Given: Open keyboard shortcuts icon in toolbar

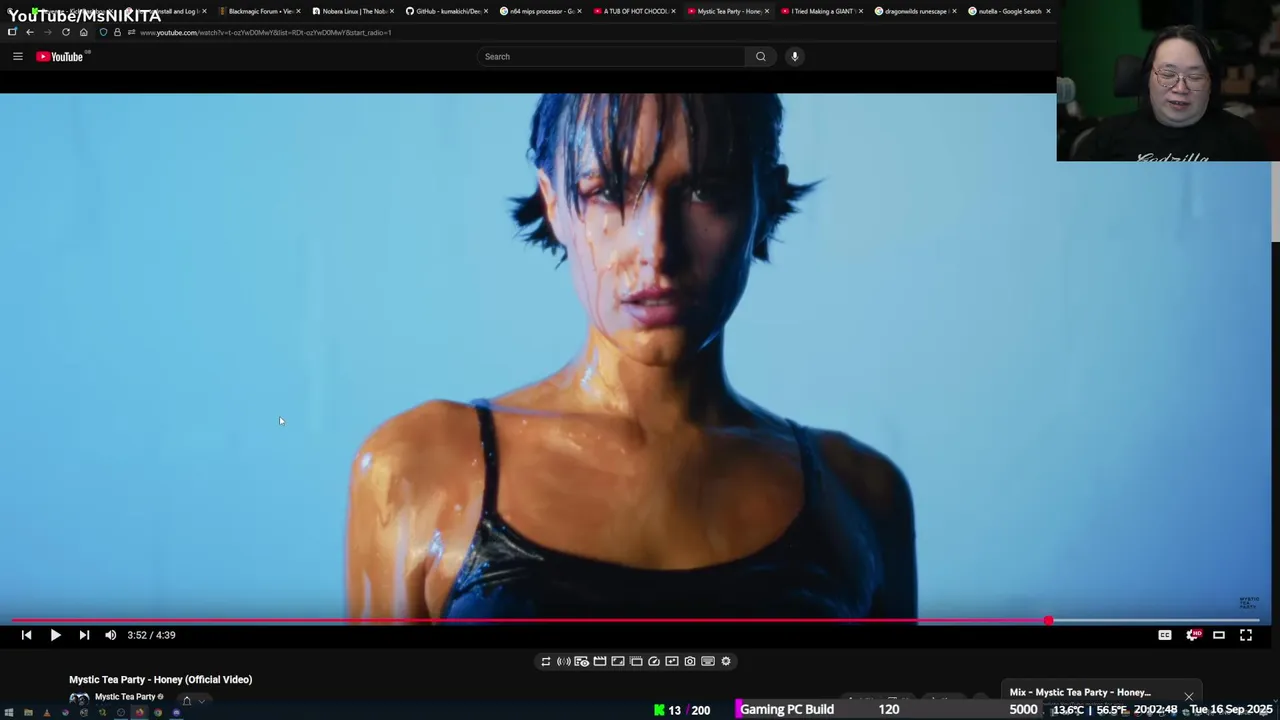Looking at the screenshot, I should click(x=708, y=661).
